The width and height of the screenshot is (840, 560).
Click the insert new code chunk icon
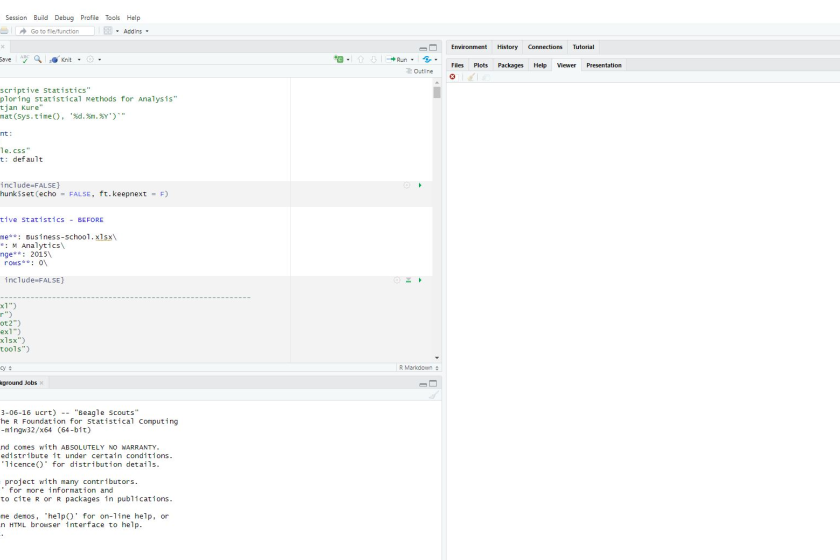pyautogui.click(x=341, y=59)
